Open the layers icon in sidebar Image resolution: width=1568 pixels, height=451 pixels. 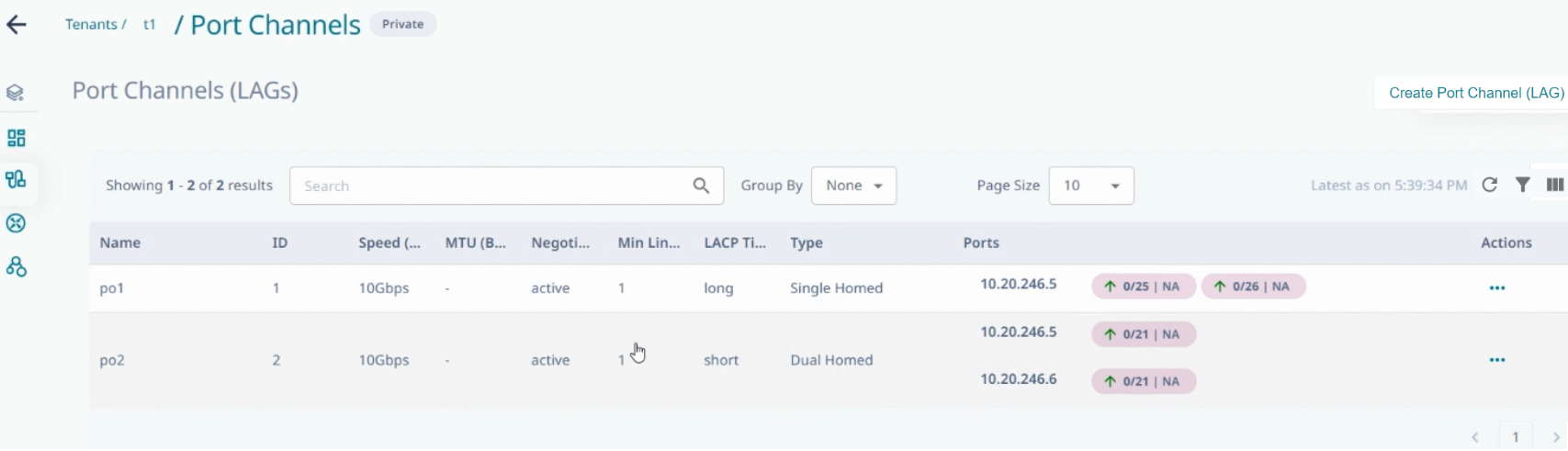coord(16,93)
